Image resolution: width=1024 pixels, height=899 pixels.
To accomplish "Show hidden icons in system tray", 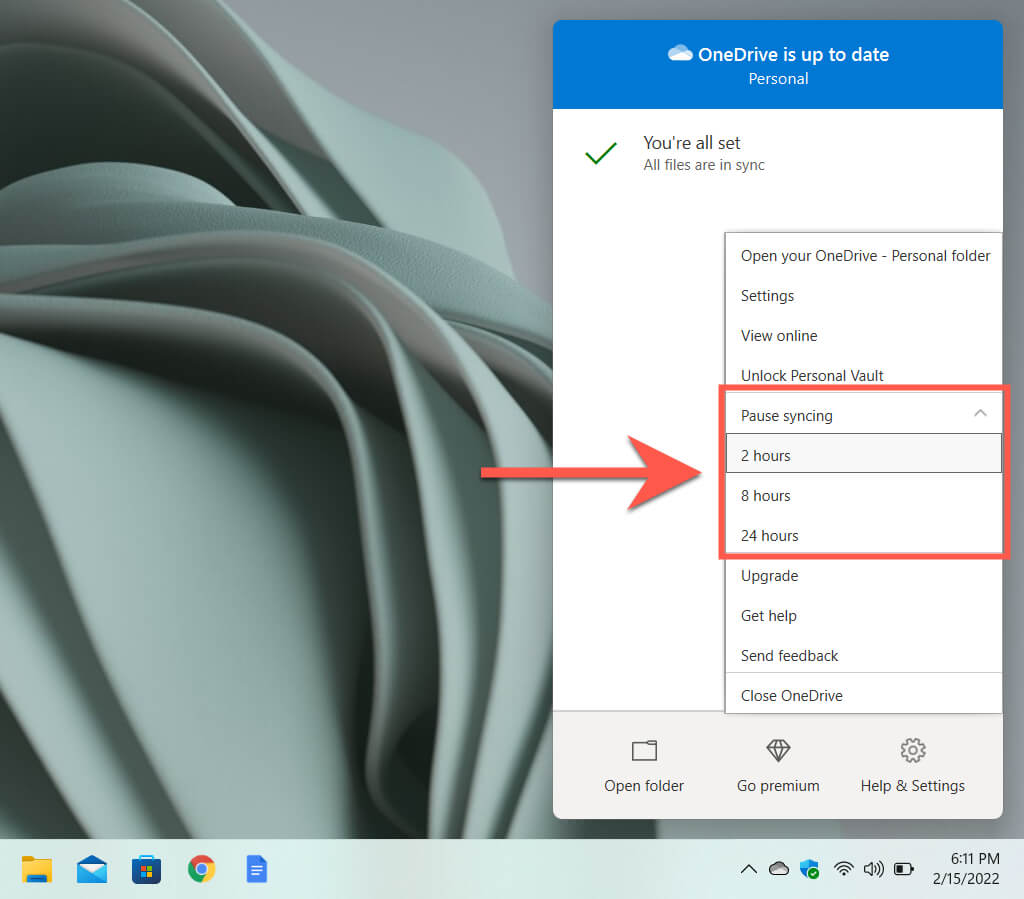I will (748, 869).
